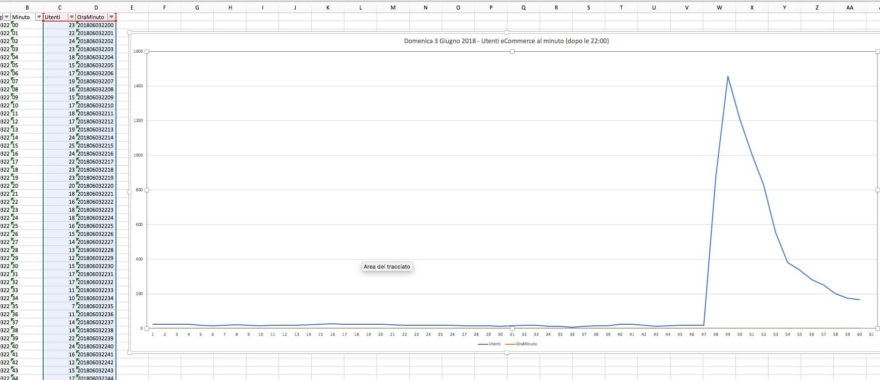Select Utenti value 7 beside 201806032235
The width and height of the screenshot is (880, 380).
click(x=59, y=306)
